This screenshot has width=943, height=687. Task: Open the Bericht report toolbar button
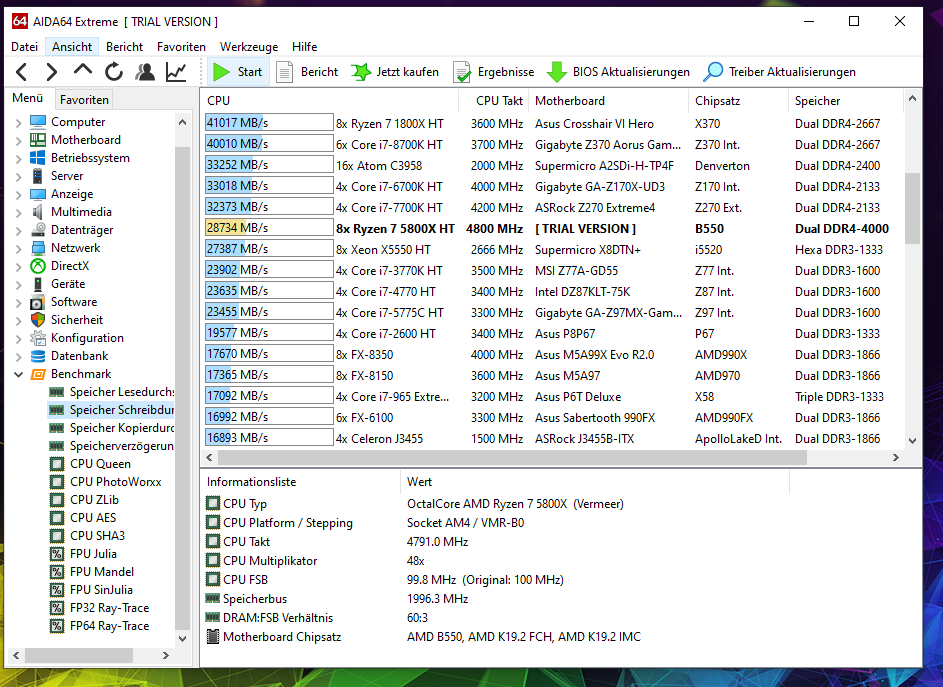click(307, 72)
